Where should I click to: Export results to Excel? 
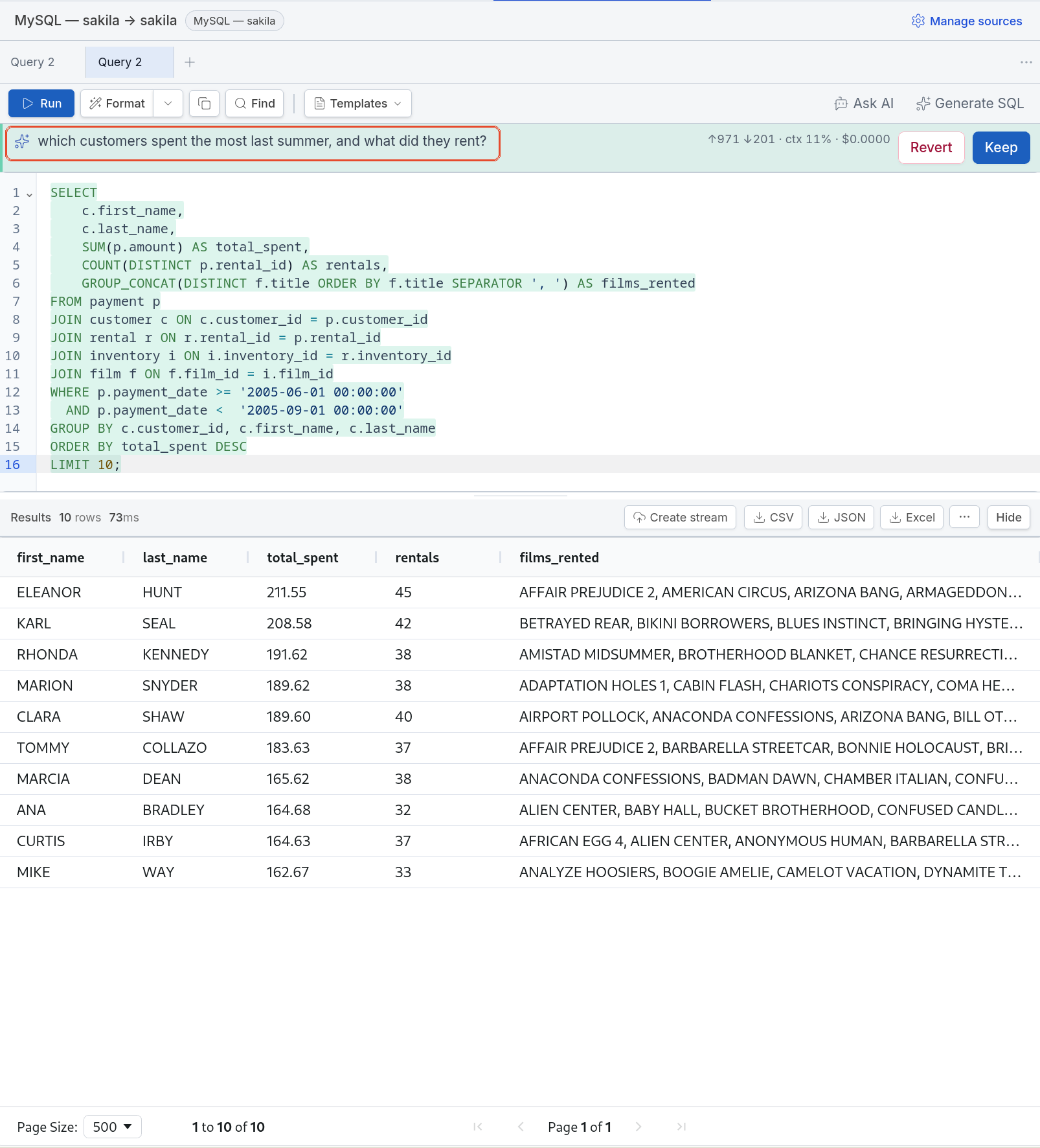pyautogui.click(x=912, y=518)
